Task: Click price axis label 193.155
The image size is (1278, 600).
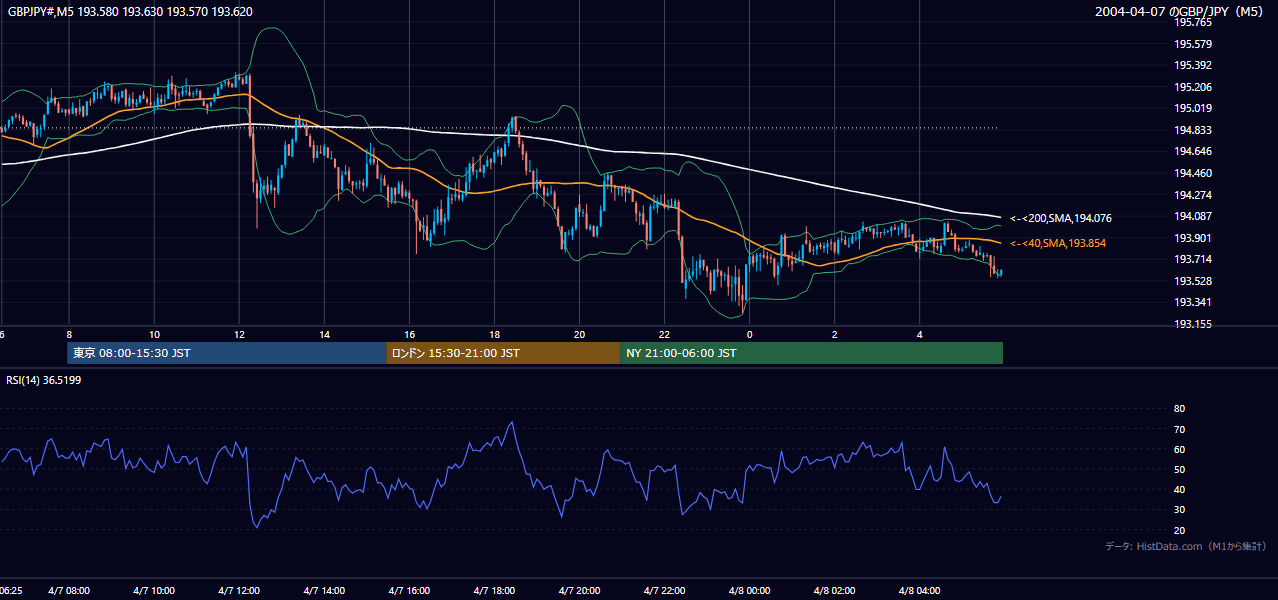Action: (1192, 324)
